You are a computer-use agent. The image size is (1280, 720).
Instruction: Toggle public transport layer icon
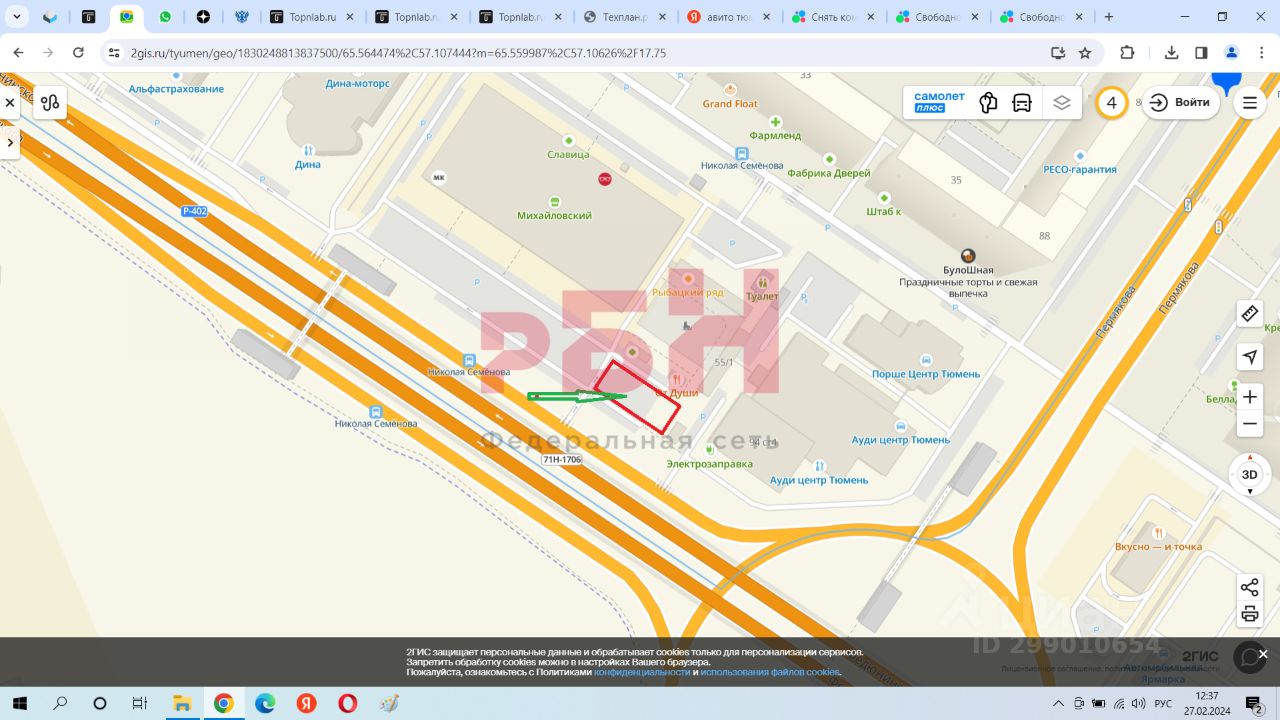pyautogui.click(x=1022, y=102)
